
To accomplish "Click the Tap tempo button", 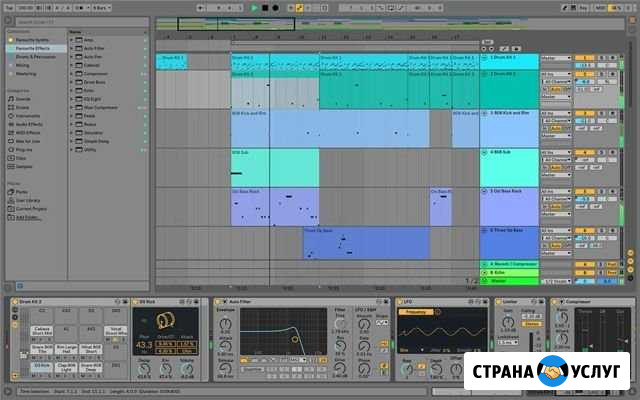I will pyautogui.click(x=9, y=8).
